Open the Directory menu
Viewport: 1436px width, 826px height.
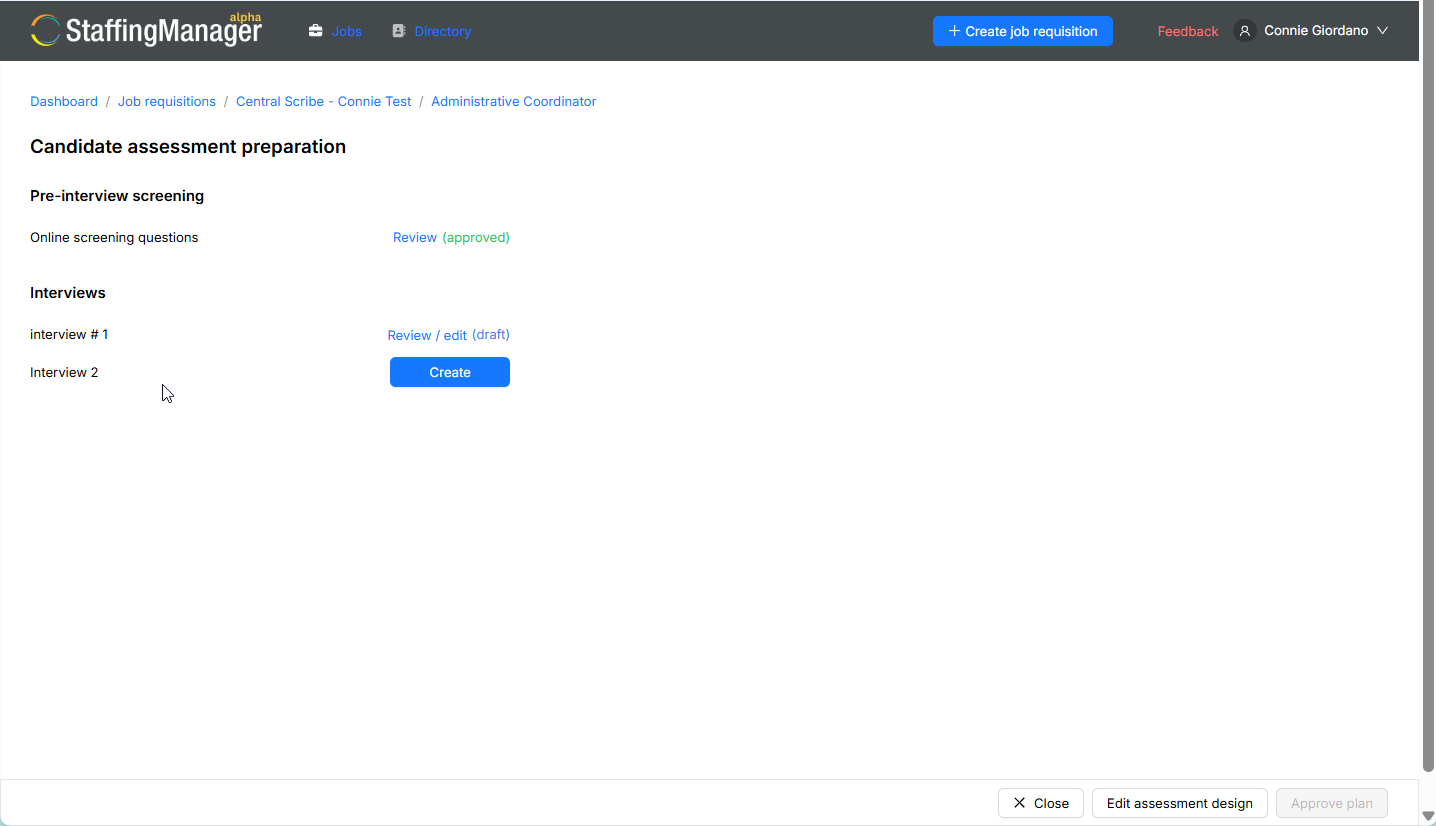tap(443, 31)
